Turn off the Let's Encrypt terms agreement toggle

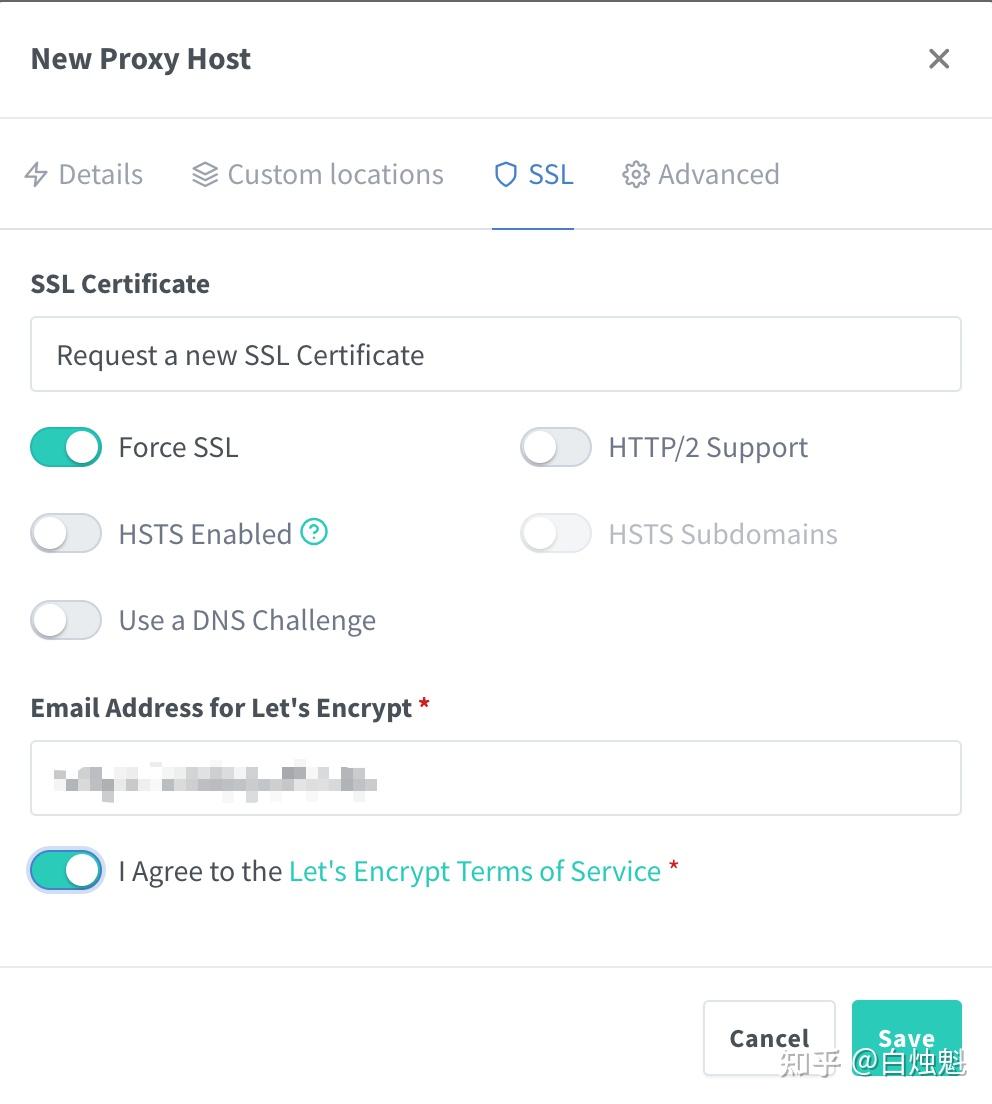coord(65,870)
